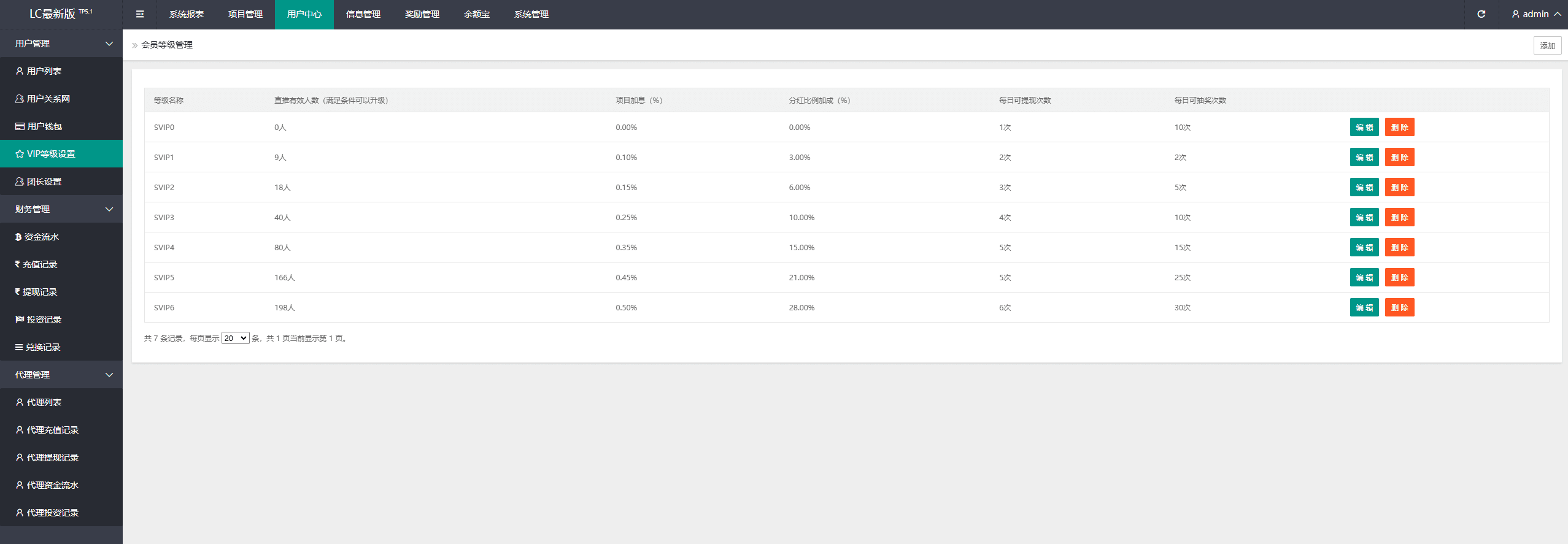
Task: Click the 添加 button
Action: click(x=1547, y=45)
